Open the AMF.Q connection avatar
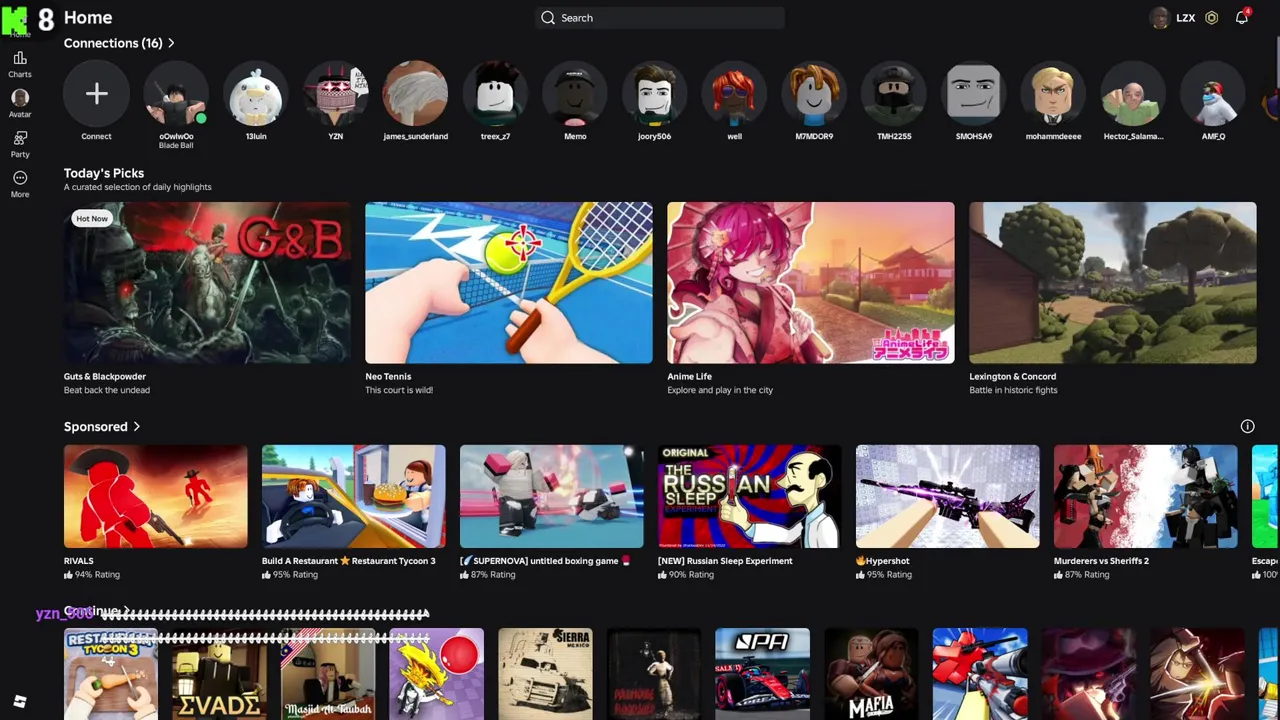The height and width of the screenshot is (720, 1280). (x=1213, y=94)
